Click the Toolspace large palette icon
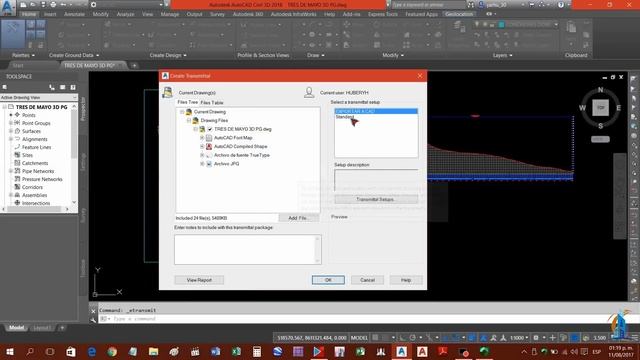The width and height of the screenshot is (640, 360). tap(13, 33)
